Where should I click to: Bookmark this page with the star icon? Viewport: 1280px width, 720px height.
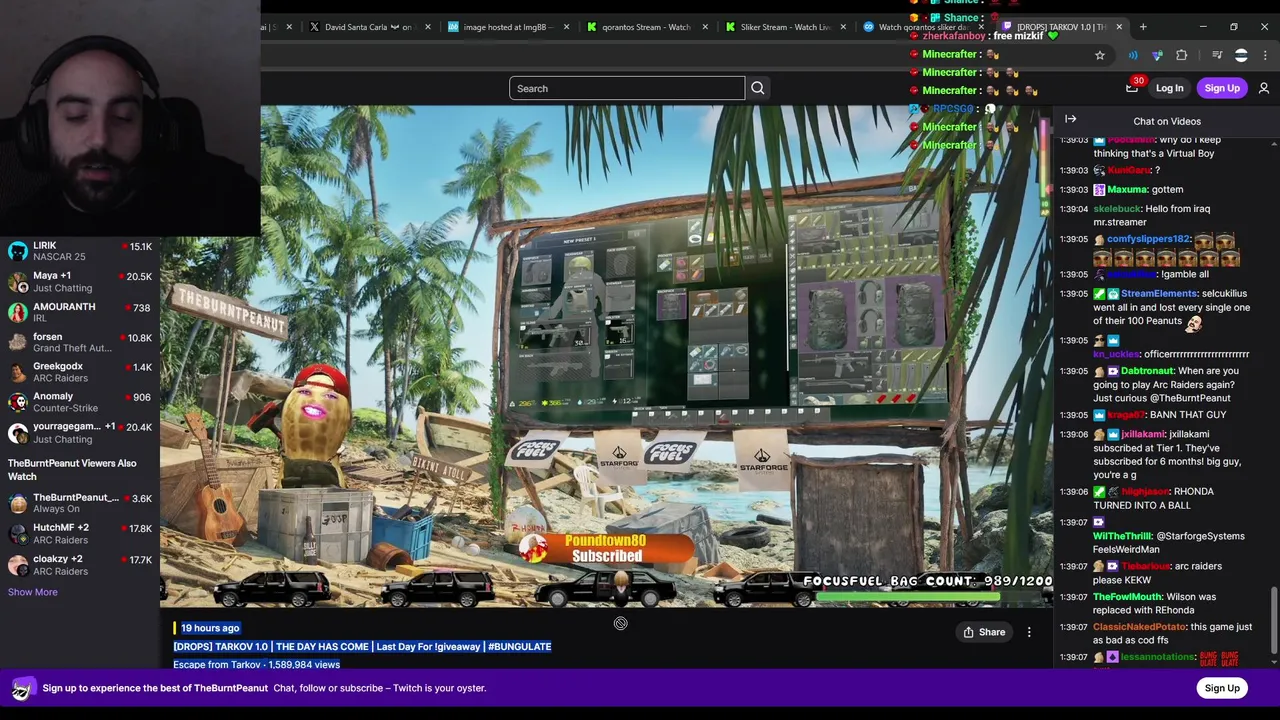click(x=1100, y=55)
